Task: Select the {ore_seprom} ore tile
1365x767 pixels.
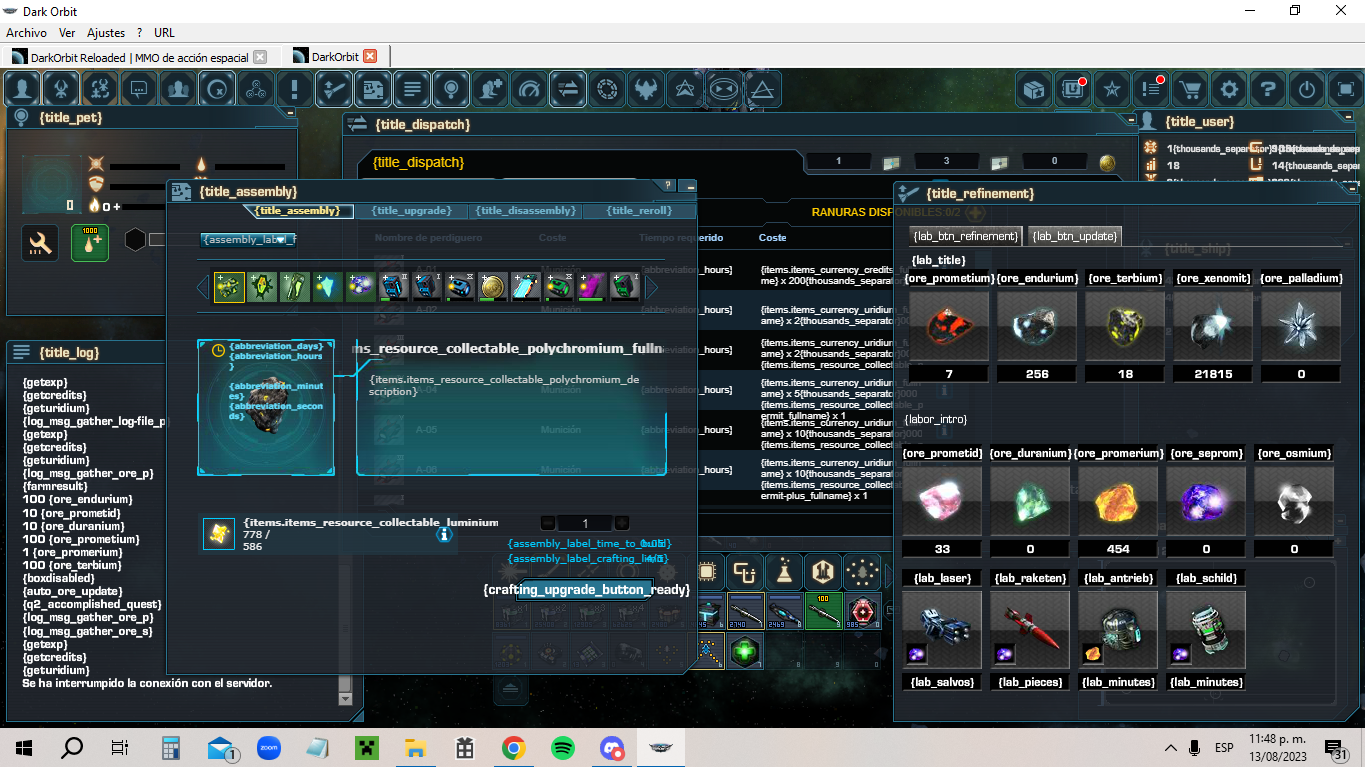Action: coord(1206,501)
